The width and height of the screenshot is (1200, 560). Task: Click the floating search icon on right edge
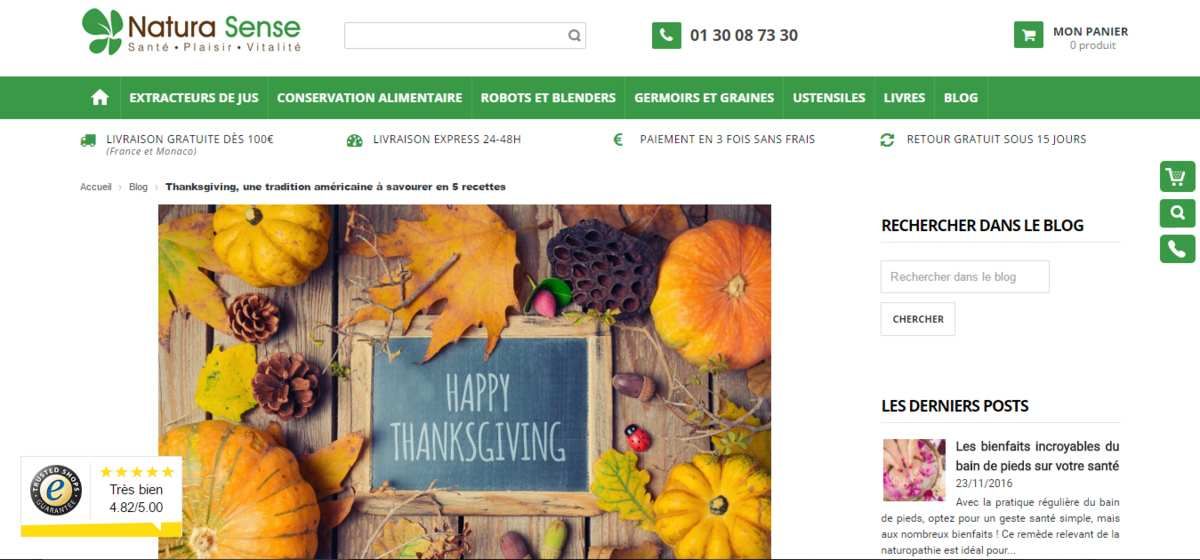point(1177,213)
